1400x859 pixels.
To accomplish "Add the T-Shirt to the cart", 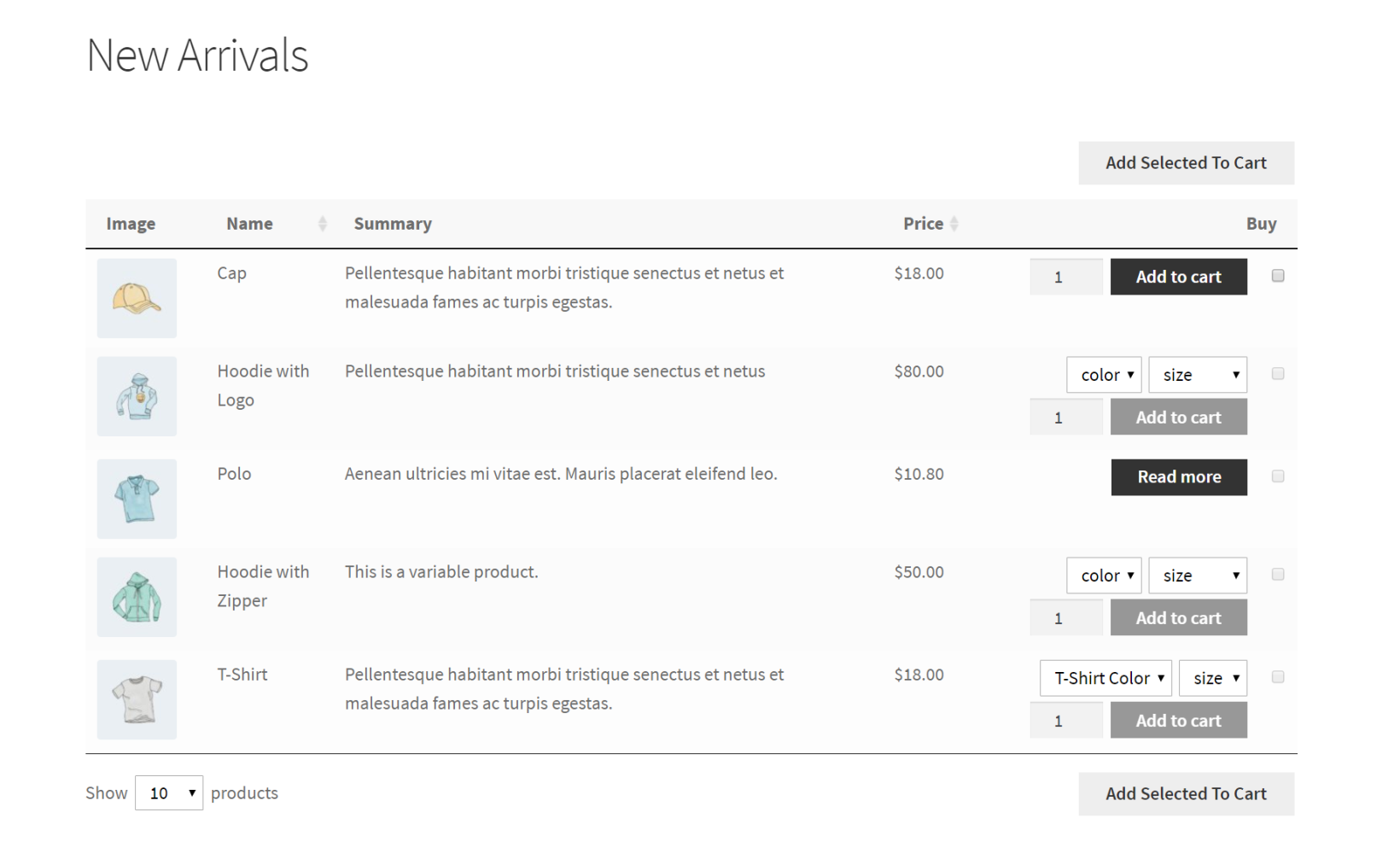I will pyautogui.click(x=1178, y=720).
